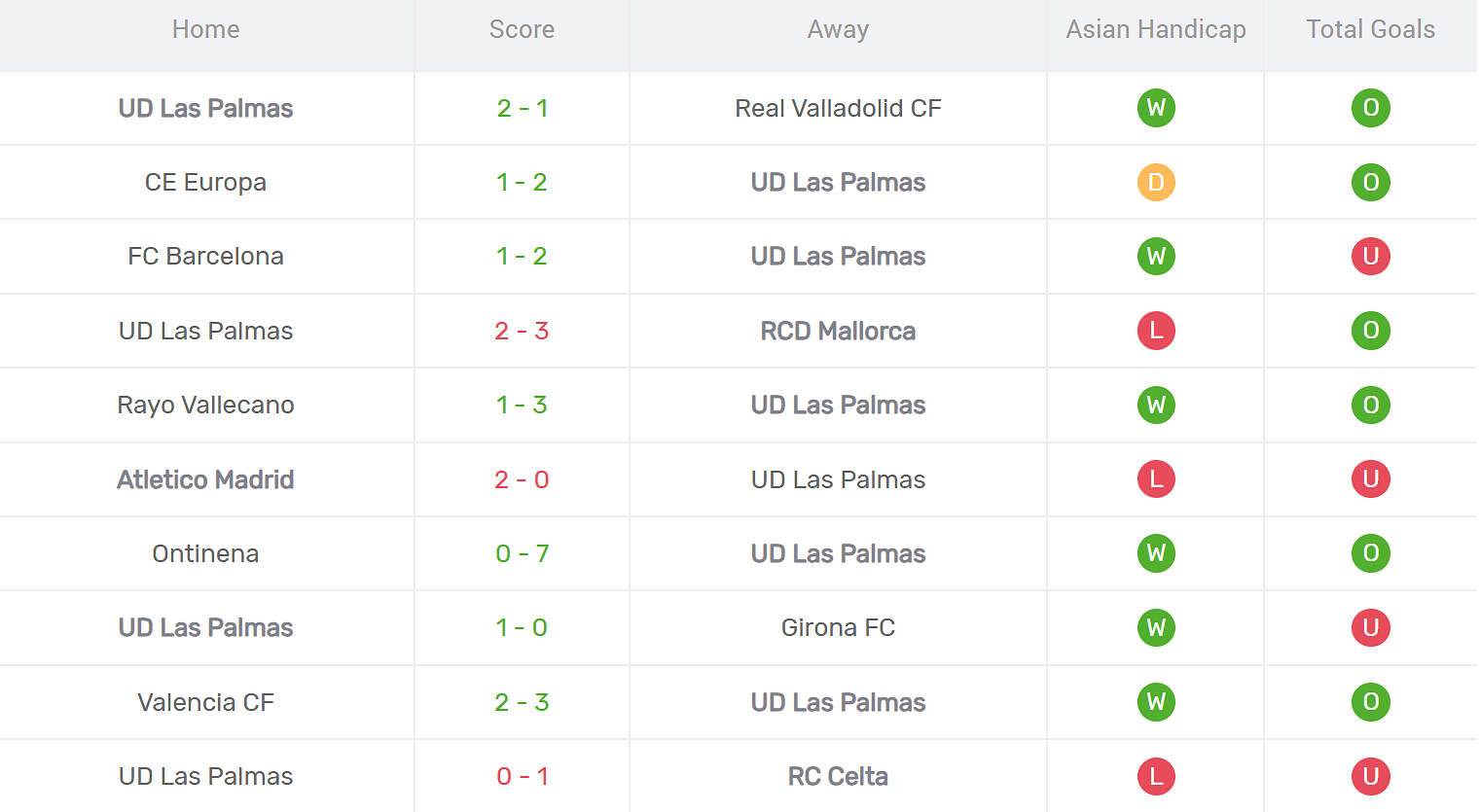This screenshot has width=1480, height=812.
Task: Click the red L badge in Atletico Madrid row
Action: point(1156,479)
